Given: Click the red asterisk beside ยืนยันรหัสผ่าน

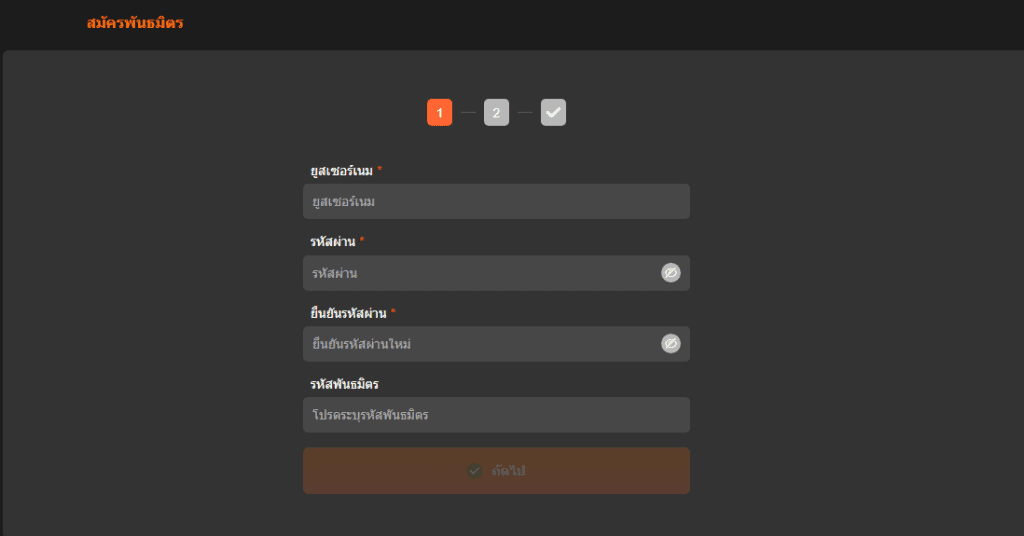Looking at the screenshot, I should pyautogui.click(x=394, y=312).
